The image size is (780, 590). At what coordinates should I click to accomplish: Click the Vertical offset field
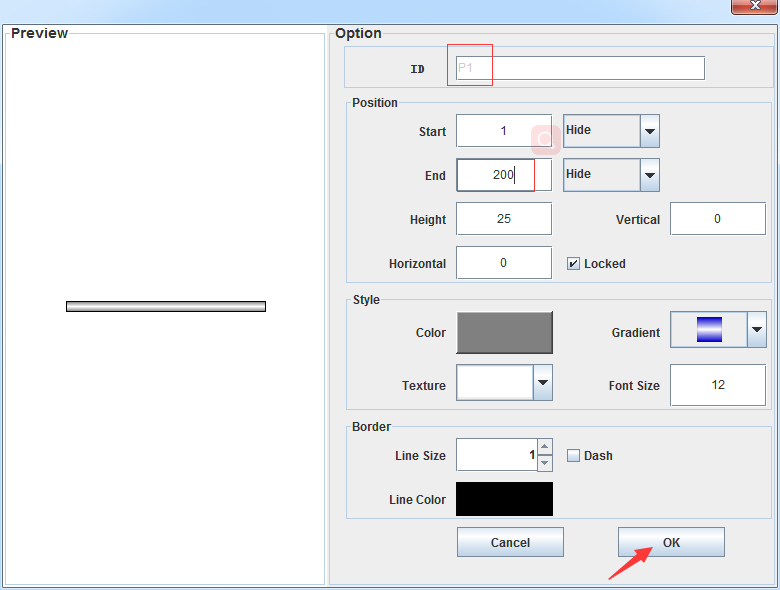717,219
